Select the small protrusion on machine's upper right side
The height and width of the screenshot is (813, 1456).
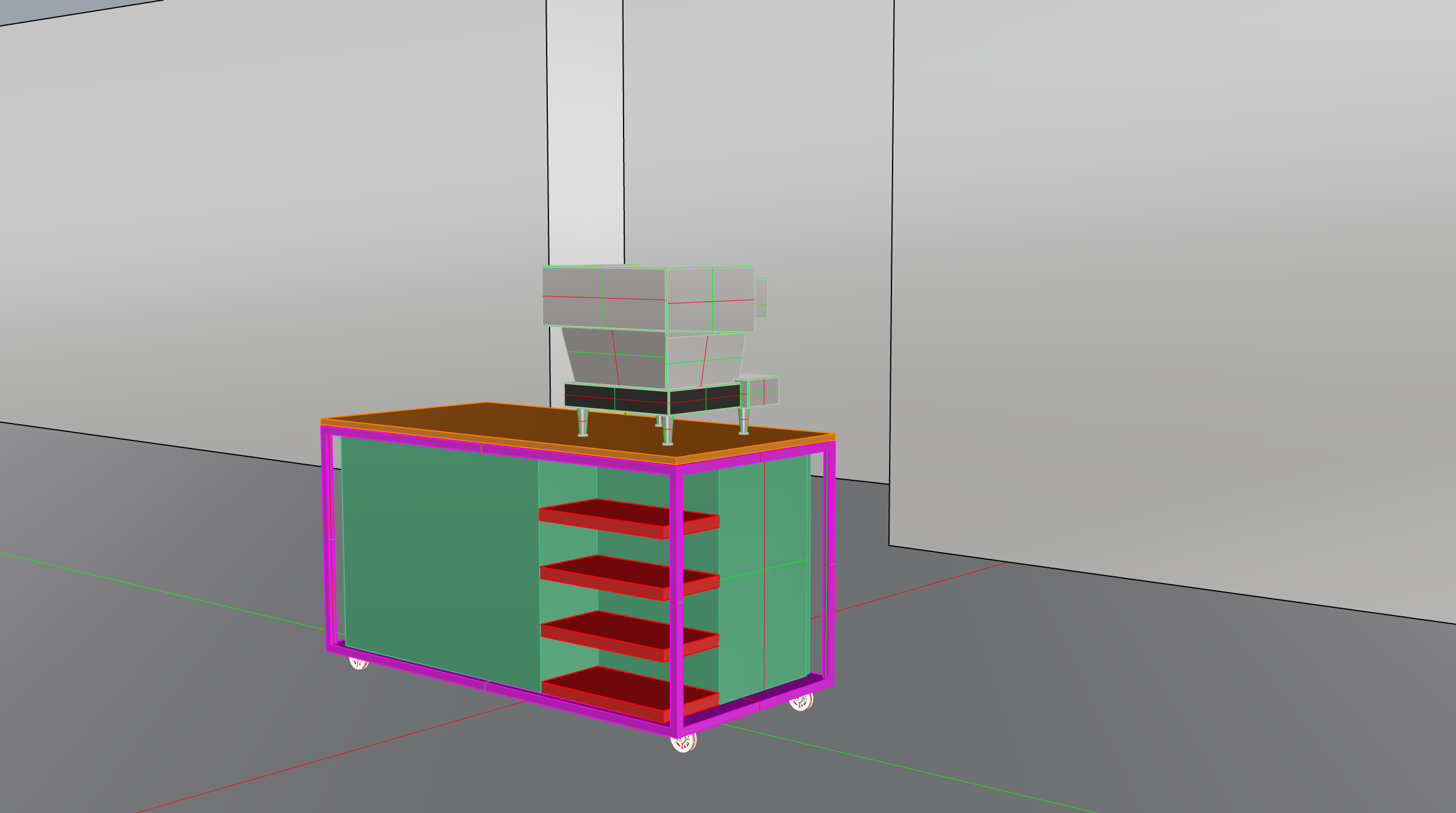pyautogui.click(x=761, y=298)
